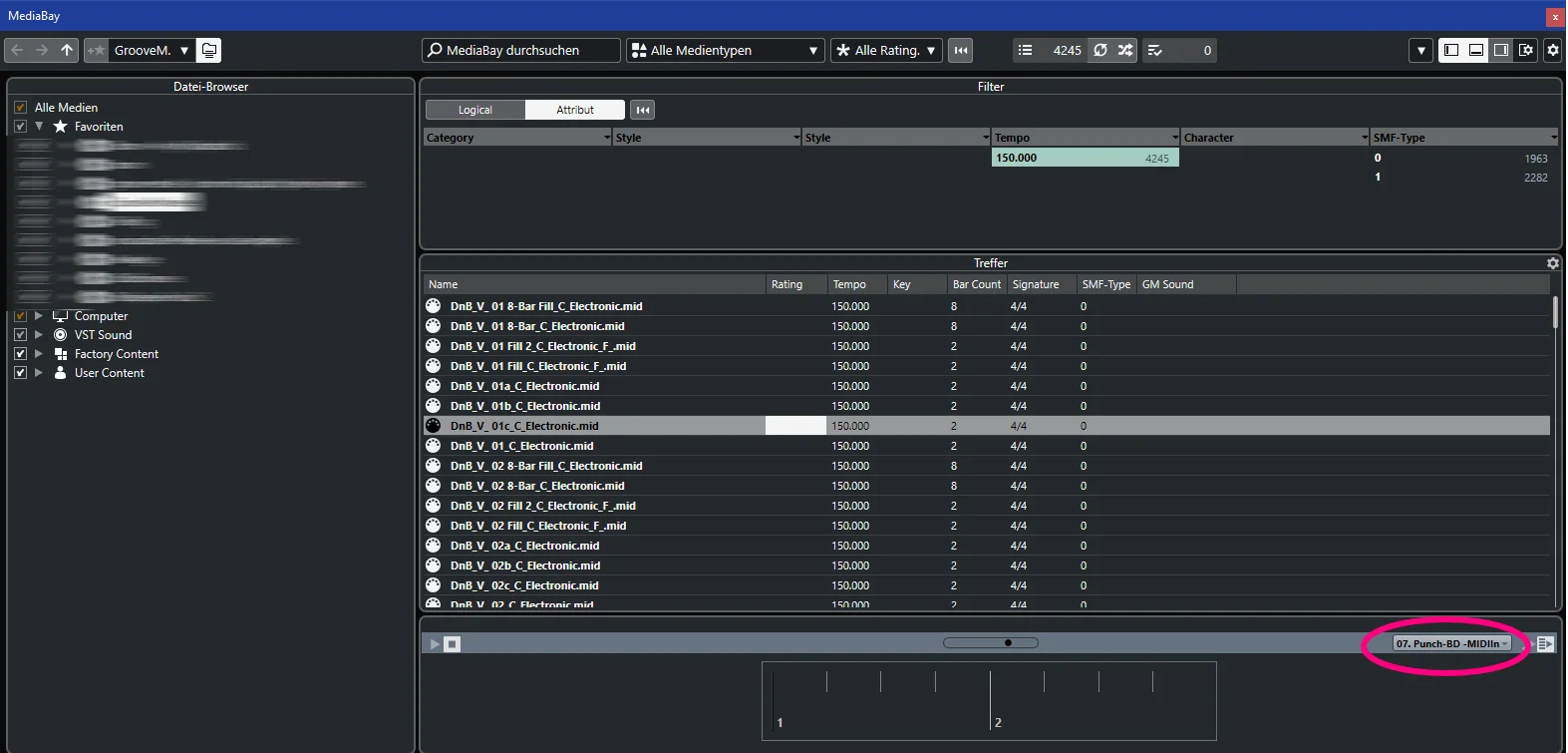The width and height of the screenshot is (1568, 753).
Task: Sort results by the Name column header
Action: (594, 284)
